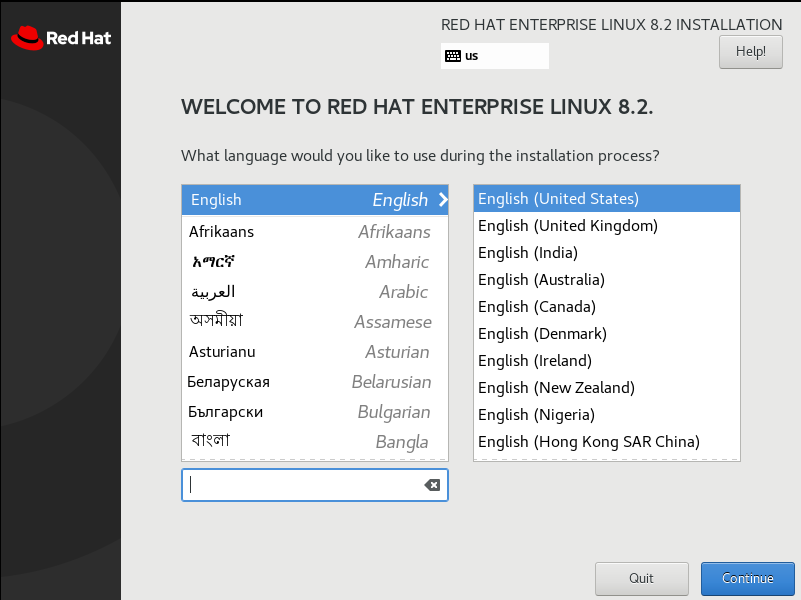Select Български (Bulgarian) language
The image size is (801, 600).
[x=315, y=412]
